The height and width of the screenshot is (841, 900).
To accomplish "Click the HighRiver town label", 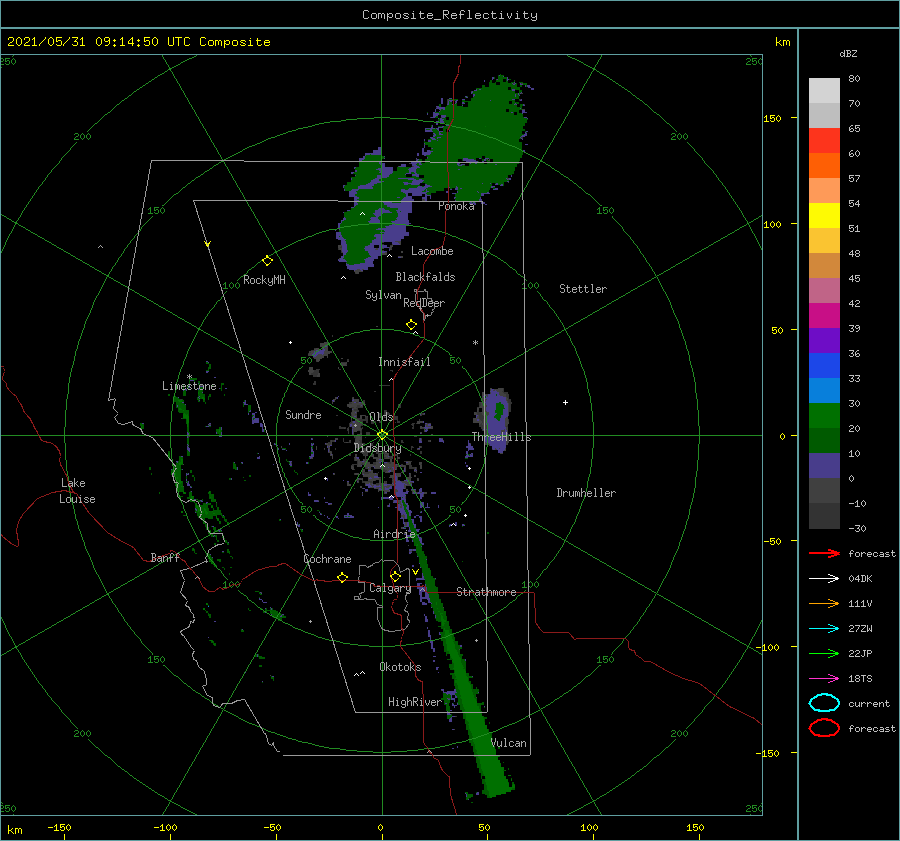I will (415, 702).
